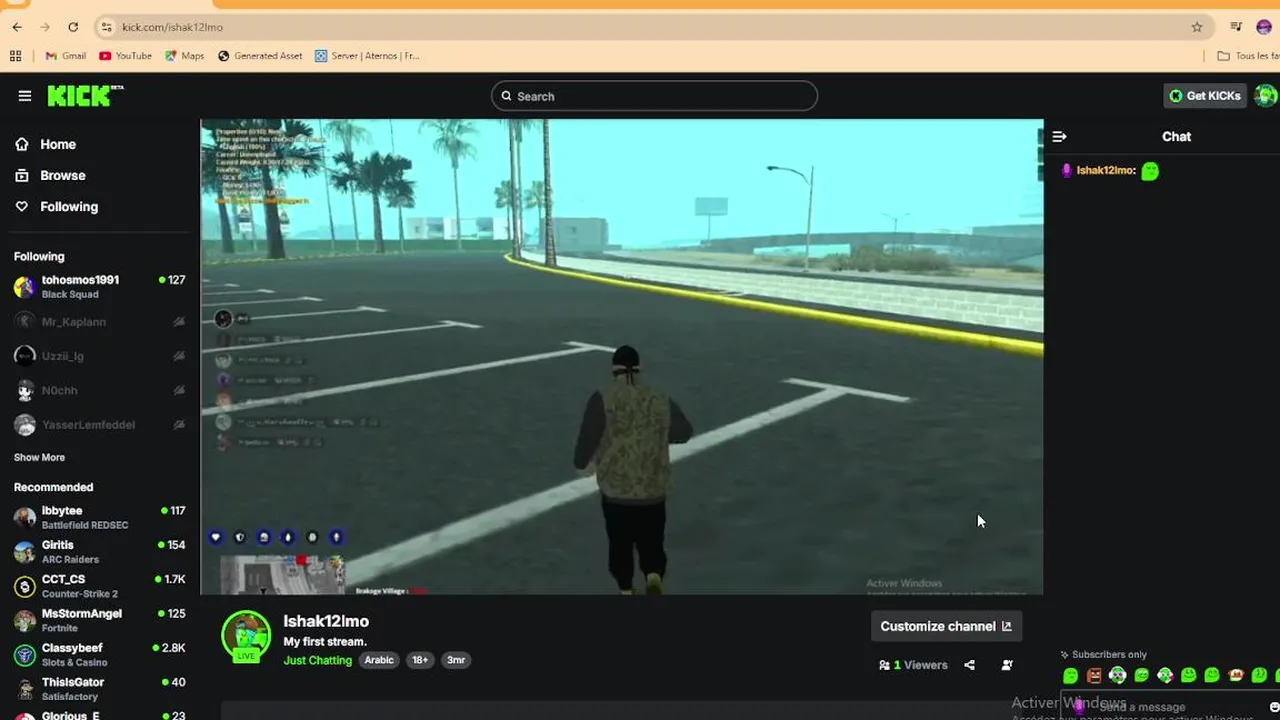Screen dimensions: 1280x720
Task: Click the Get KICKs button
Action: click(1205, 96)
